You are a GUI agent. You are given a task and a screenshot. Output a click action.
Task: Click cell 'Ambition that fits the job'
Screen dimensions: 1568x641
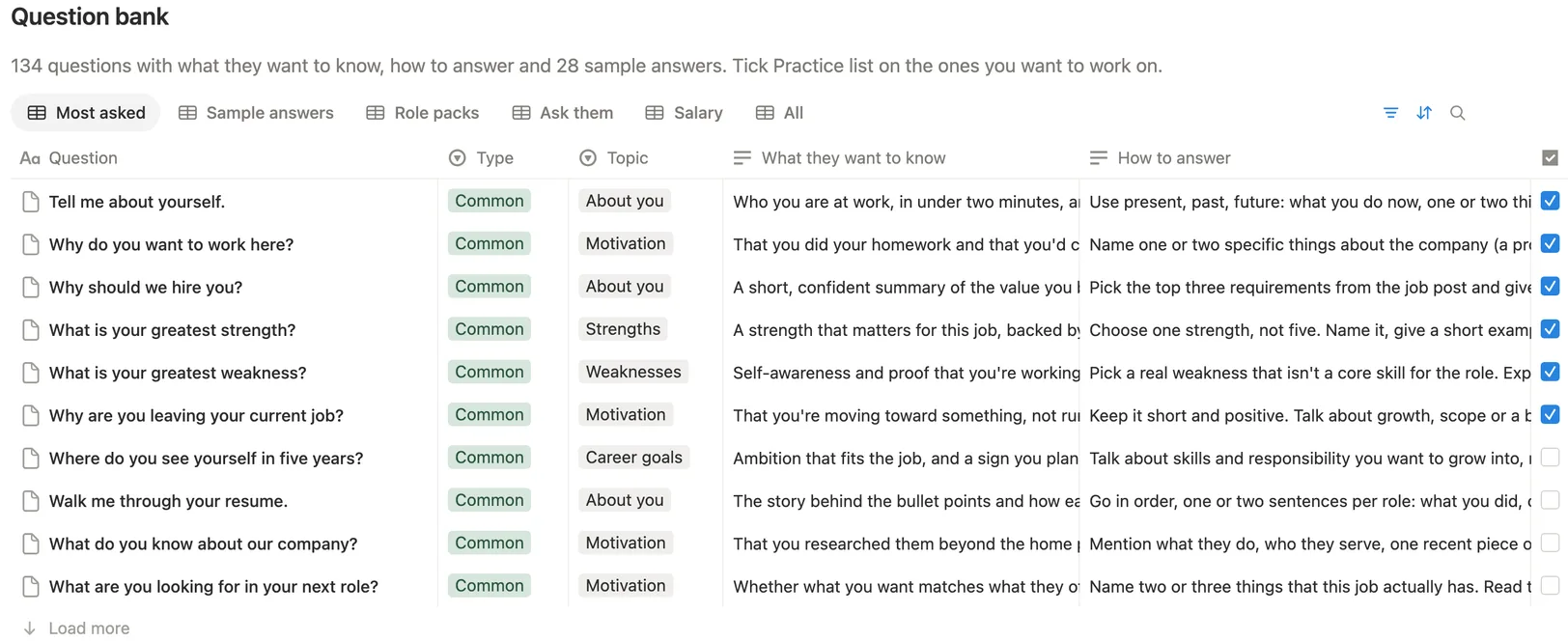pos(902,459)
